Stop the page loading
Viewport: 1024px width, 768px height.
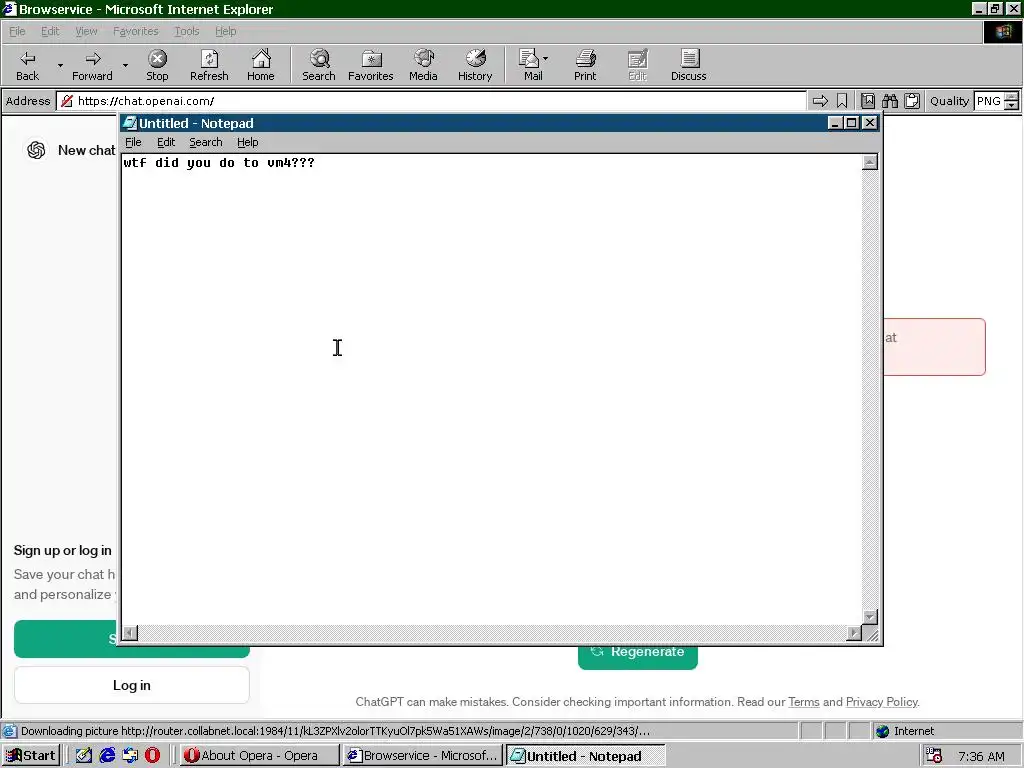pyautogui.click(x=157, y=65)
